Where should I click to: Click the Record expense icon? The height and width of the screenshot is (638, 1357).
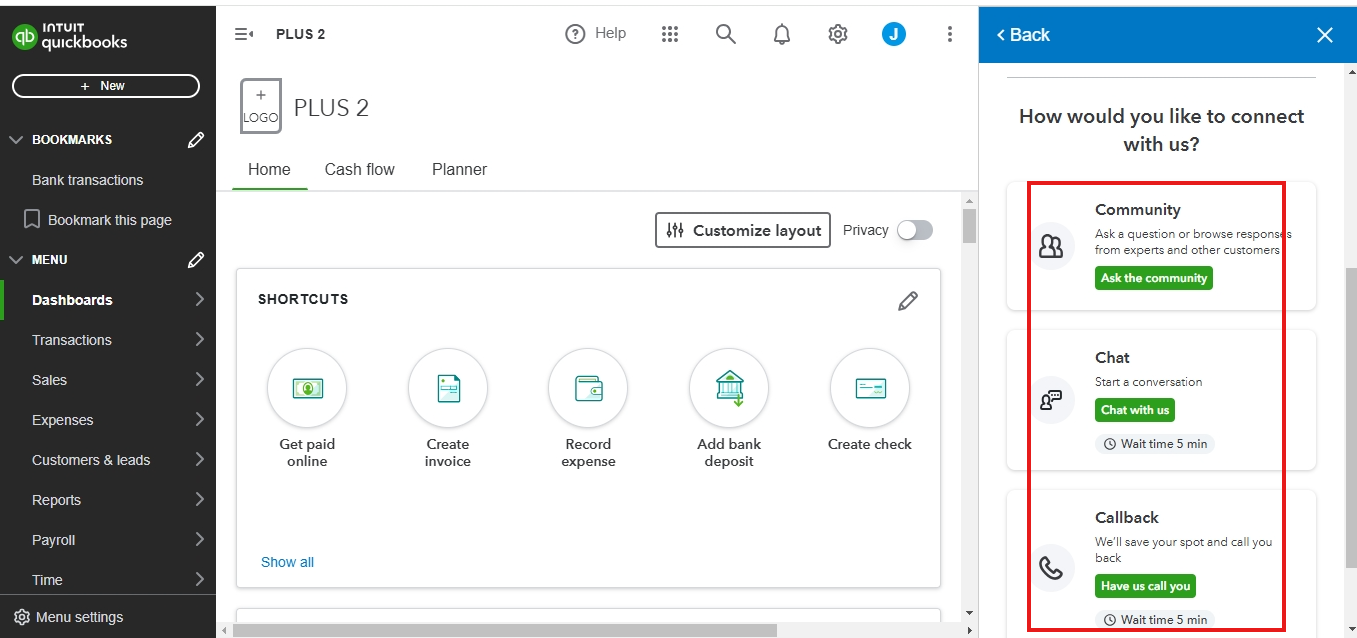tap(588, 388)
